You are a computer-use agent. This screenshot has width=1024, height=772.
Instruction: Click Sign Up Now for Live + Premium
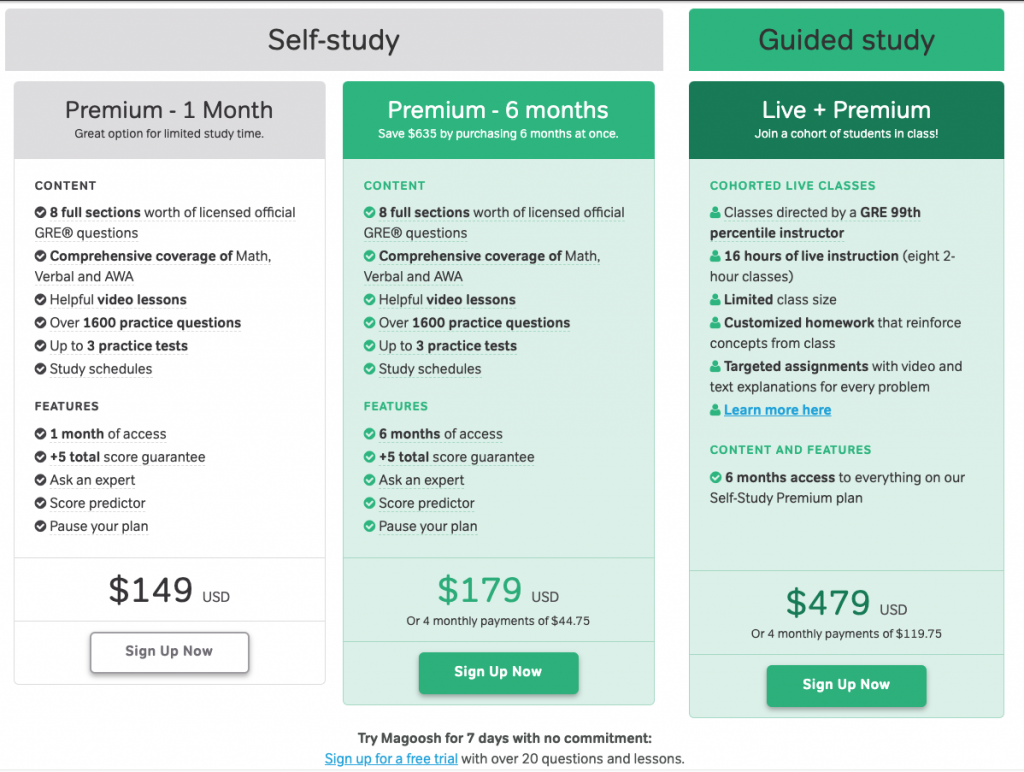pos(846,685)
